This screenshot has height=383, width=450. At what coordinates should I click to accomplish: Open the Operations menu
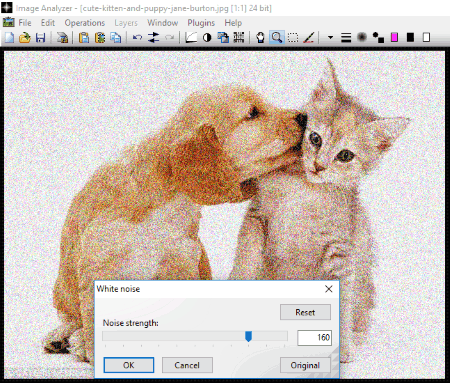pos(85,23)
